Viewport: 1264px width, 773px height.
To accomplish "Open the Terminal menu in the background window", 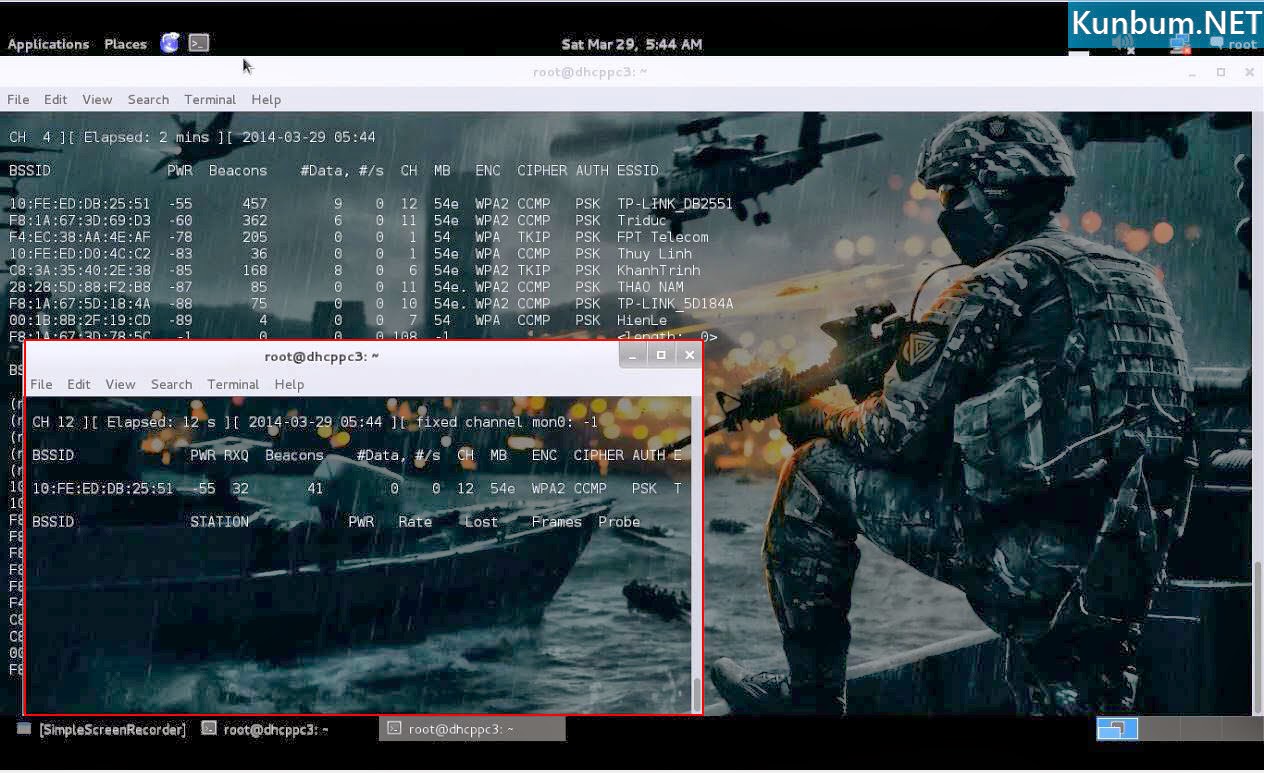I will pyautogui.click(x=209, y=99).
